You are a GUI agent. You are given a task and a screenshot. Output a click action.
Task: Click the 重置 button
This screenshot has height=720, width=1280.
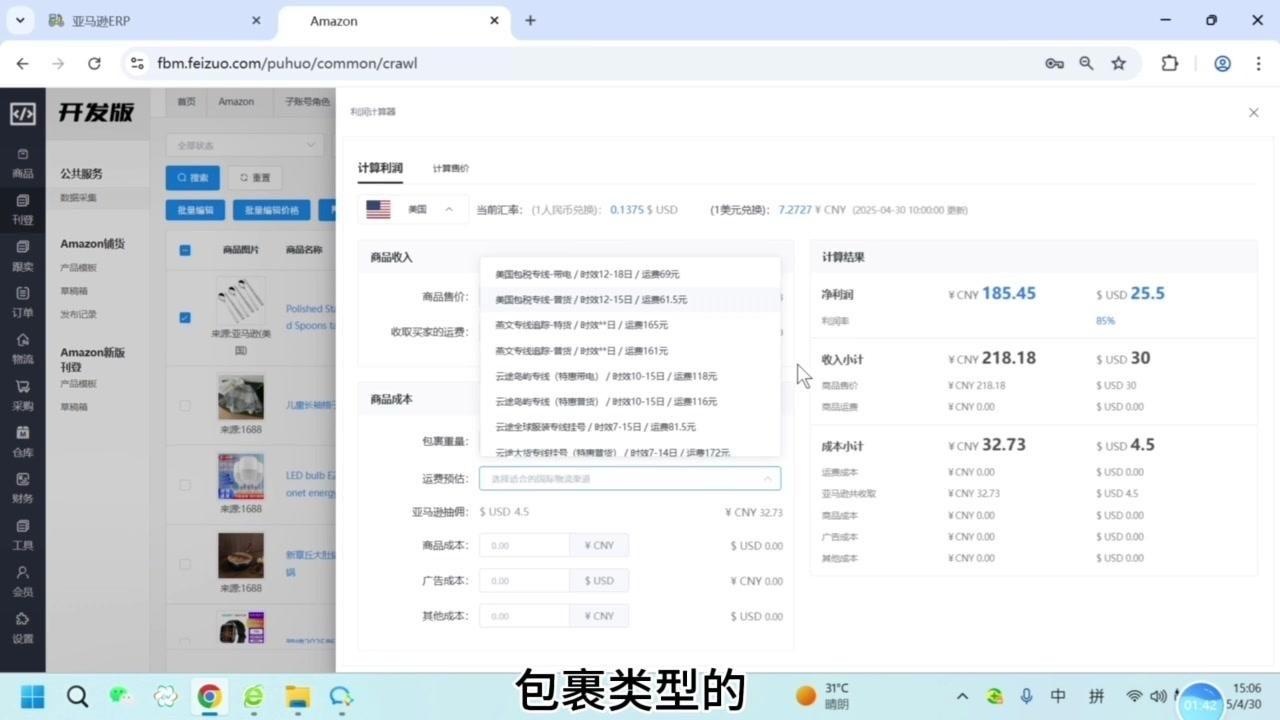255,178
